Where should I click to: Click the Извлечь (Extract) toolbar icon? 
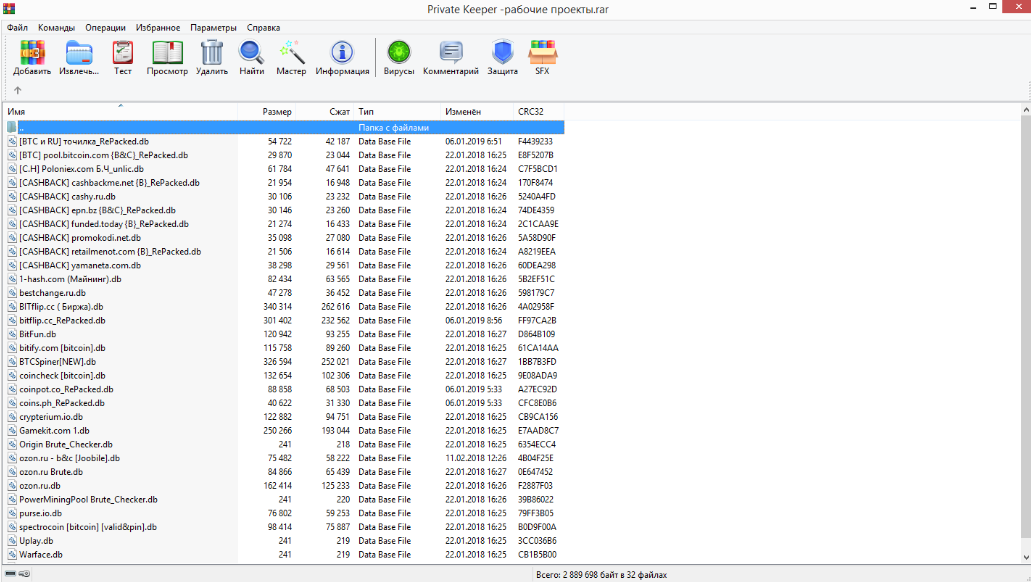click(79, 53)
